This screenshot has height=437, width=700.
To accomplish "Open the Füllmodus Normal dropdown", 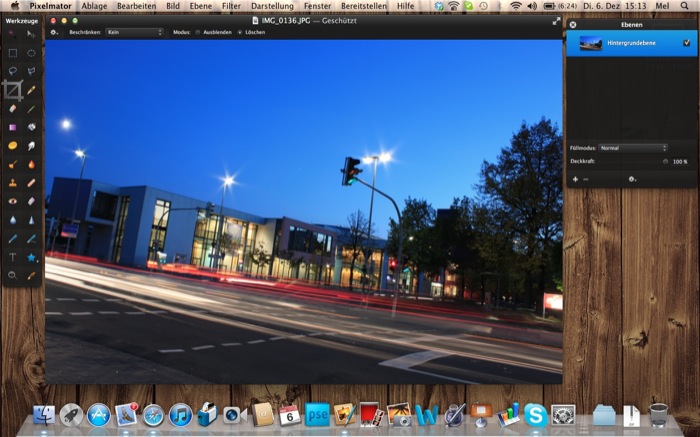I will point(633,148).
